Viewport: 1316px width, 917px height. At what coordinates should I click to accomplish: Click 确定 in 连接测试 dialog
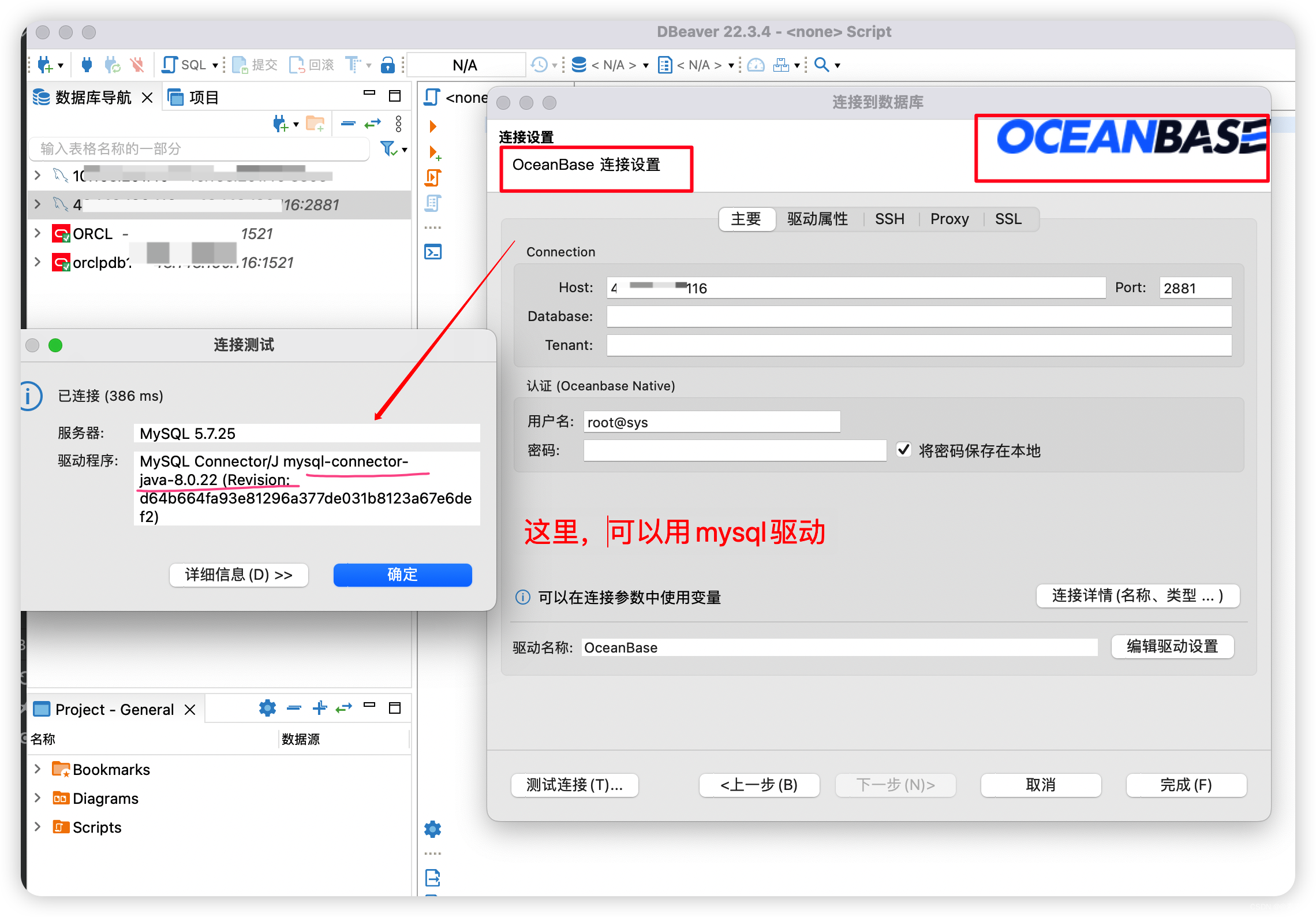pyautogui.click(x=402, y=575)
